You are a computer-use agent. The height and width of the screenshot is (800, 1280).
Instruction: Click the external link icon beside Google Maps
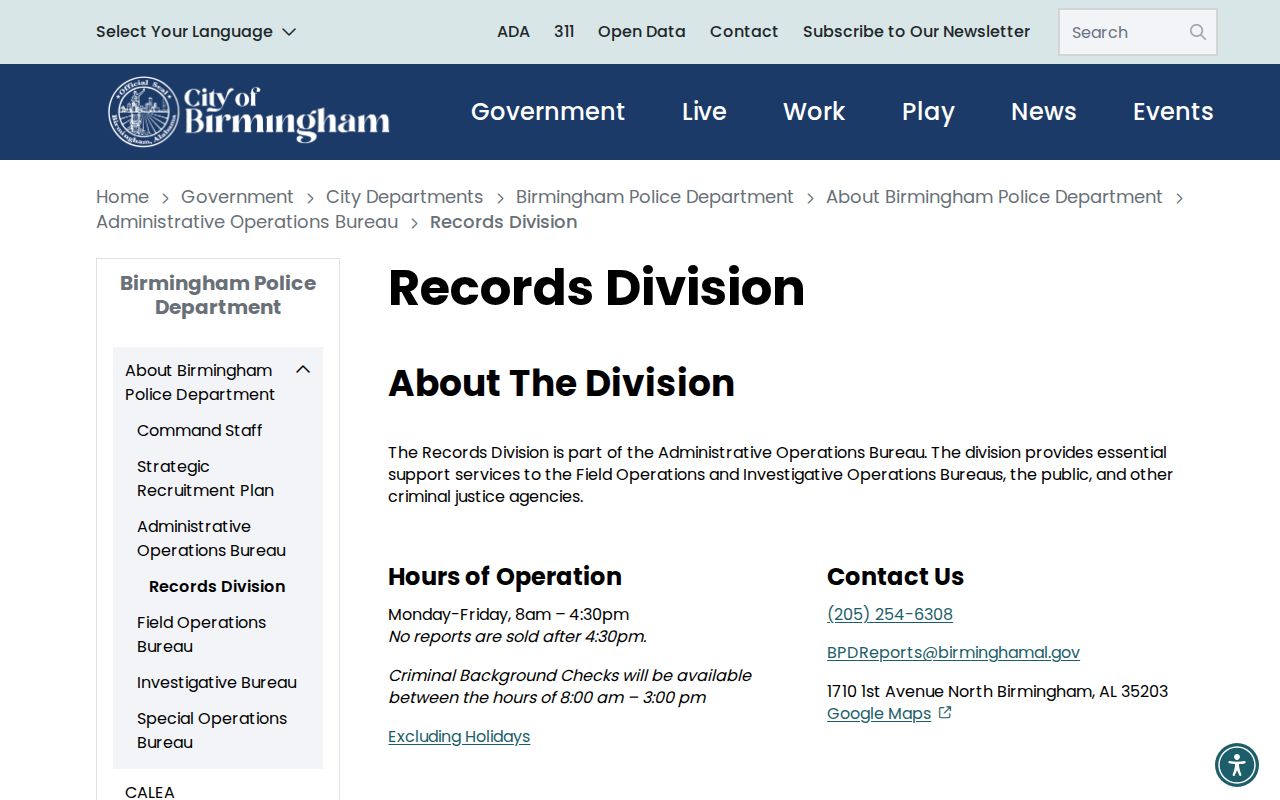945,713
